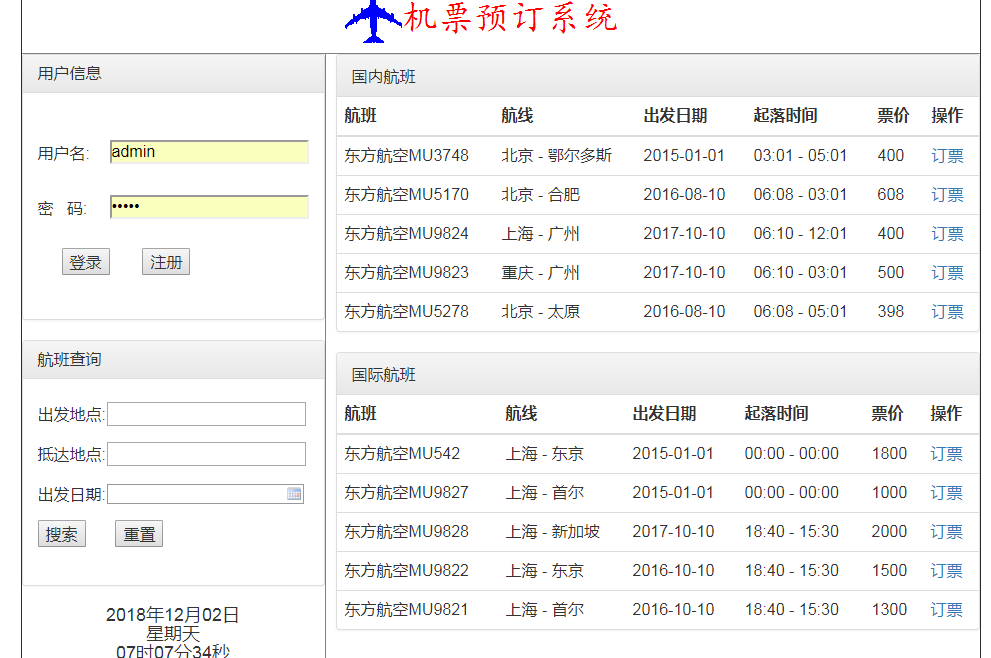Click 订票 for flight MU9823
The image size is (991, 658).
point(947,272)
